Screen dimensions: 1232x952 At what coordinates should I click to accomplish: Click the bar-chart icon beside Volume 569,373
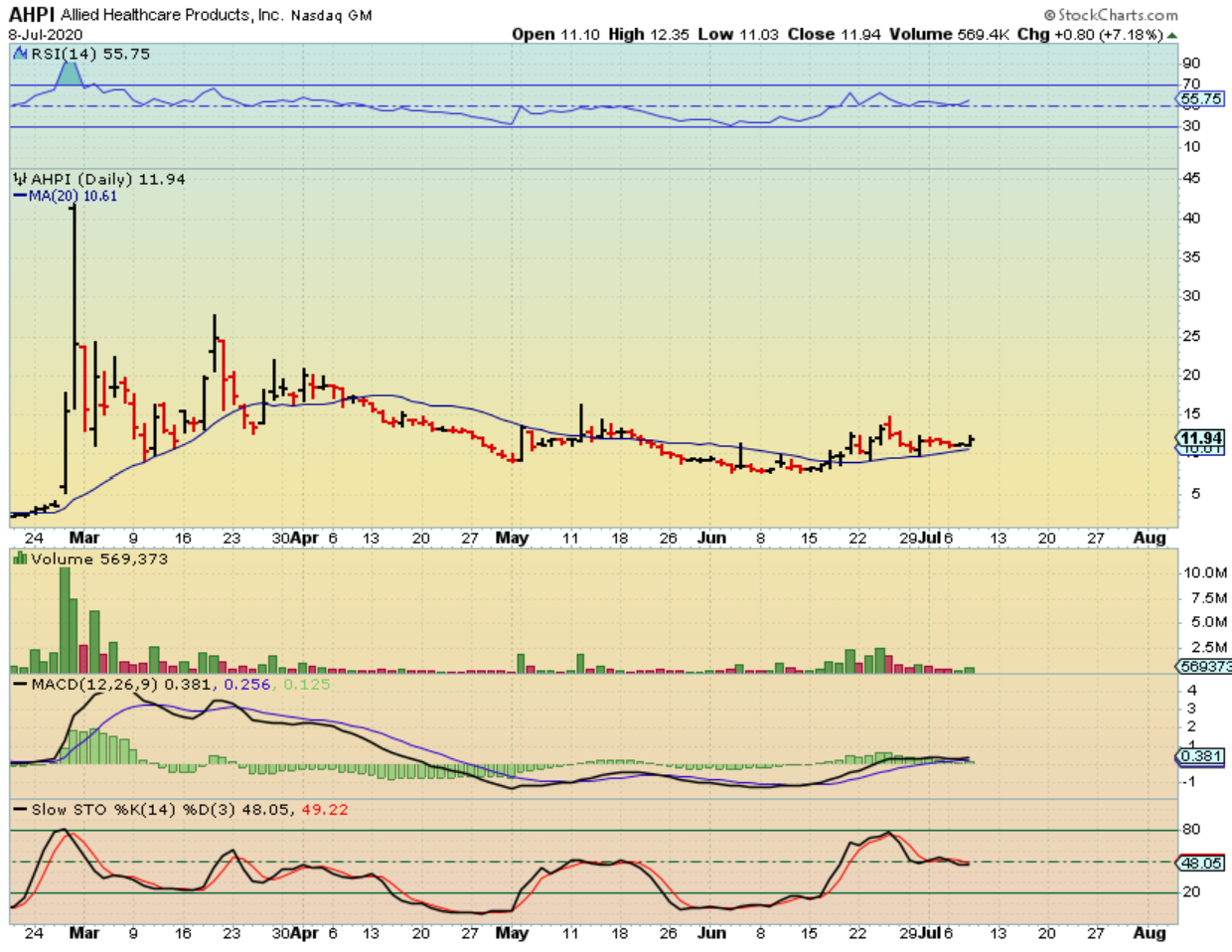(x=20, y=559)
